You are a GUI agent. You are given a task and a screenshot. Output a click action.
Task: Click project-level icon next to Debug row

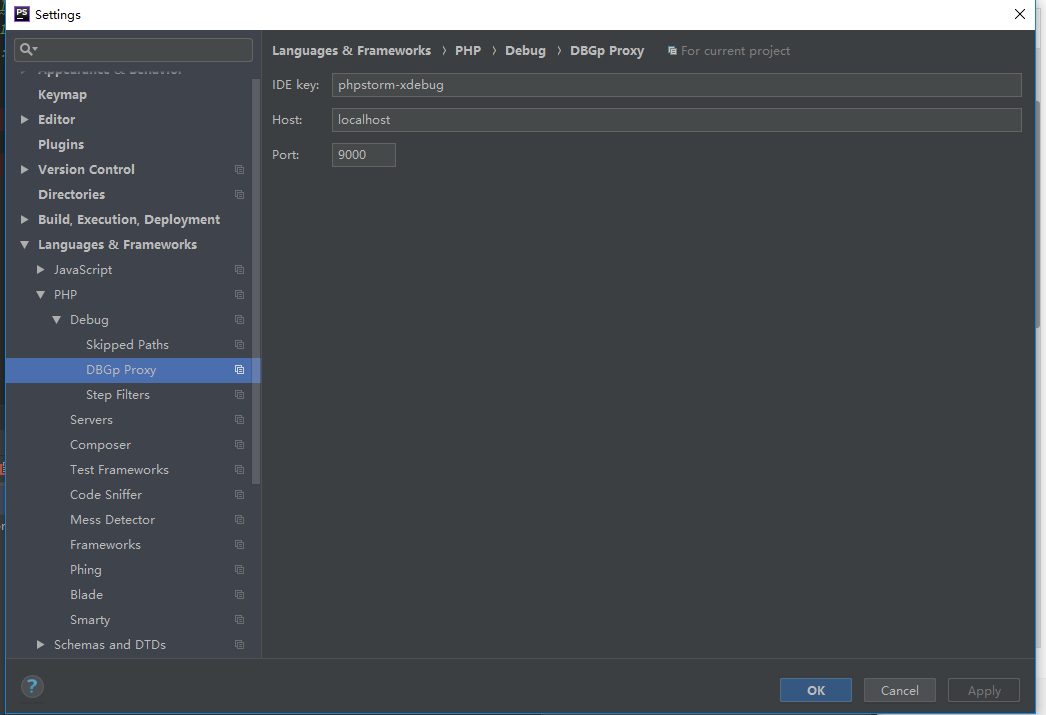(239, 319)
